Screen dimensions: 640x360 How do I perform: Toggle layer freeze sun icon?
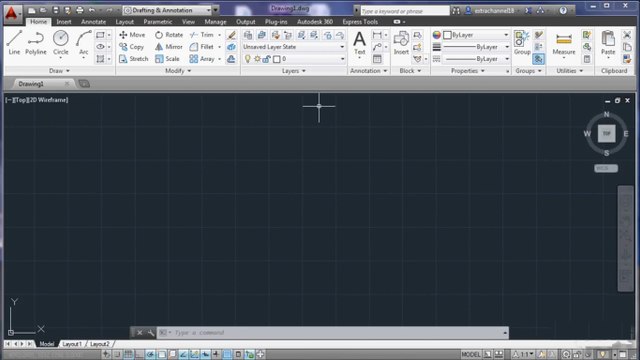coord(257,59)
